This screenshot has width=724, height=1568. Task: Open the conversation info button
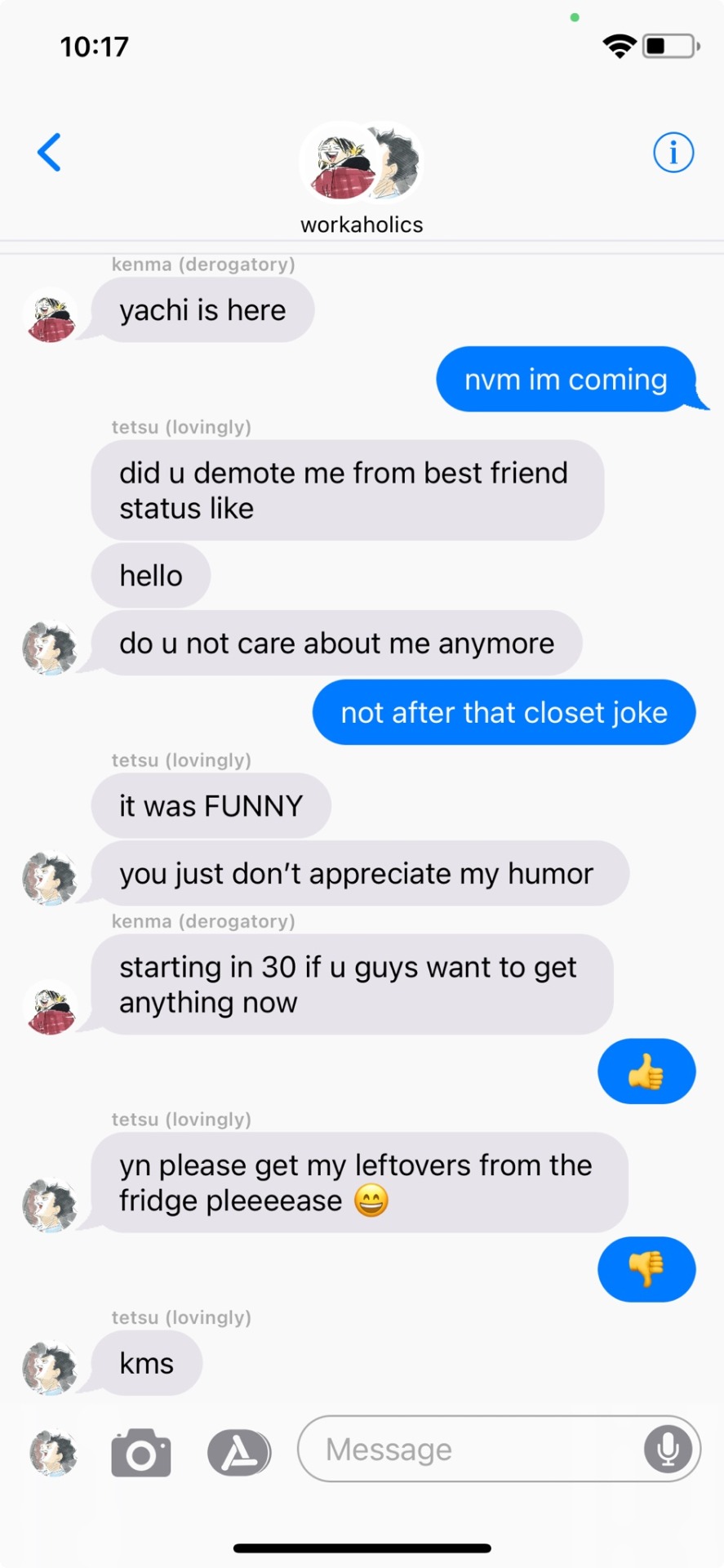coord(673,152)
